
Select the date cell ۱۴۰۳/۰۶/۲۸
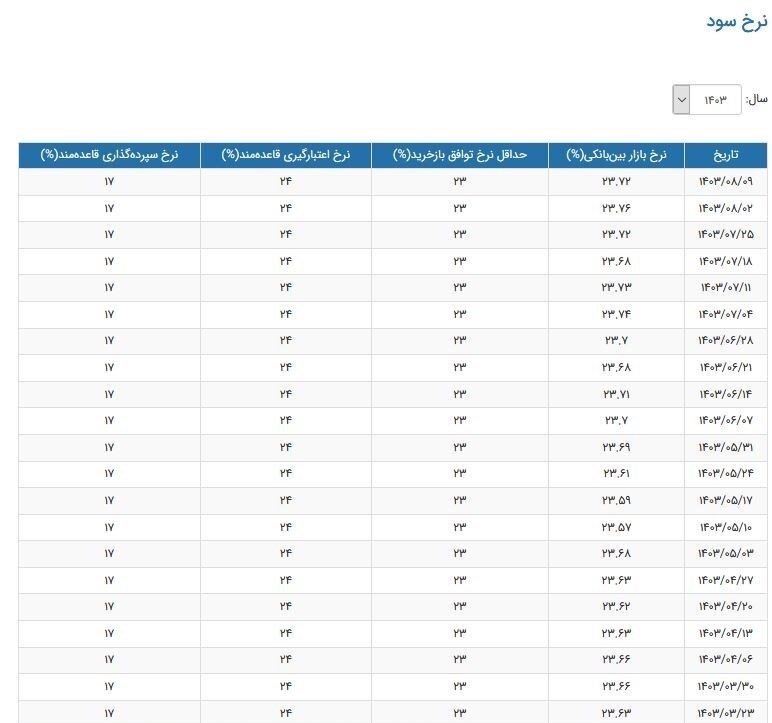[725, 340]
